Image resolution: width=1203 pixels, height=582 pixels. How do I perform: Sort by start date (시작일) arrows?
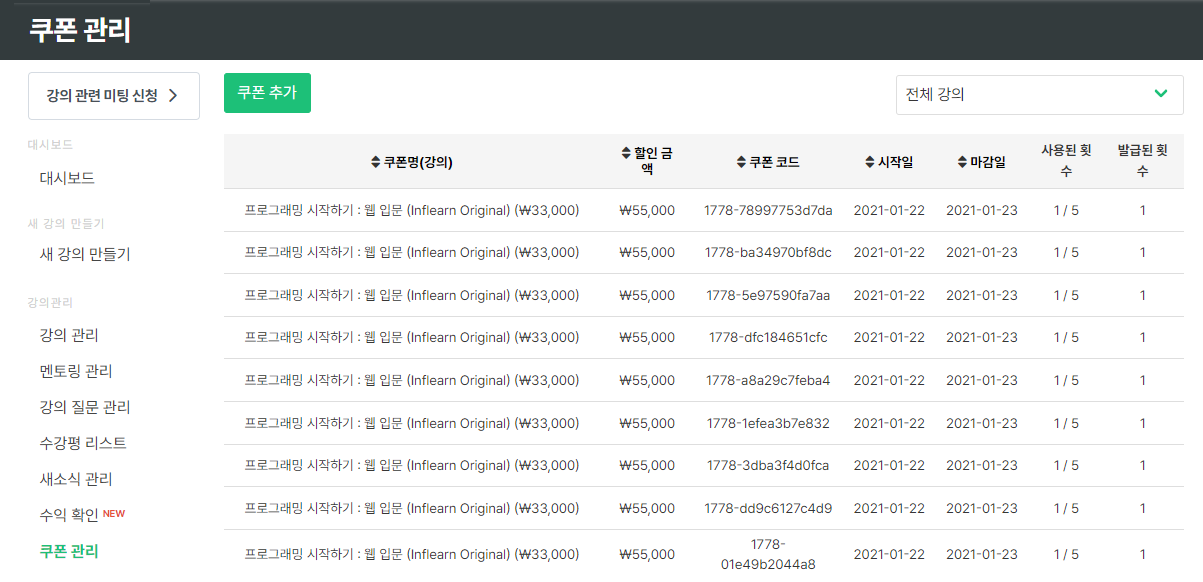coord(870,162)
